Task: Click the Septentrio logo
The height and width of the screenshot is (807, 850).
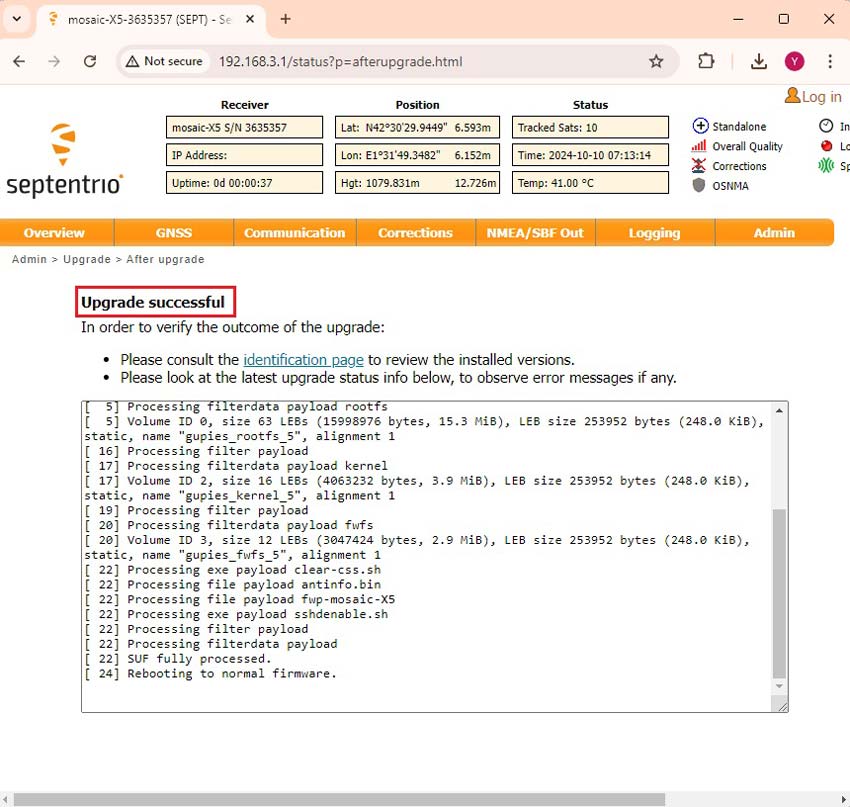Action: click(64, 160)
